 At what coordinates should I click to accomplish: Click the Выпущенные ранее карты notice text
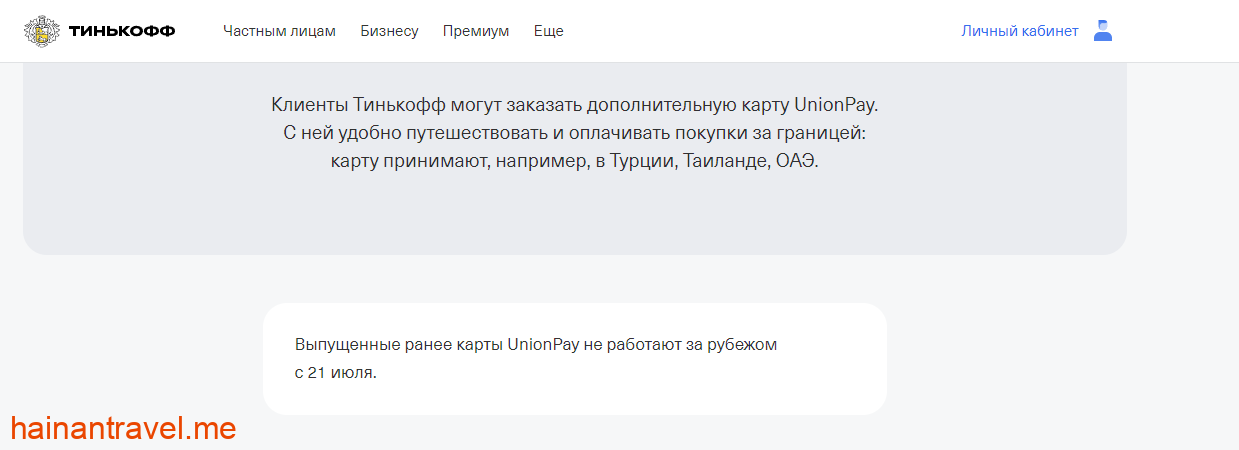pyautogui.click(x=535, y=345)
